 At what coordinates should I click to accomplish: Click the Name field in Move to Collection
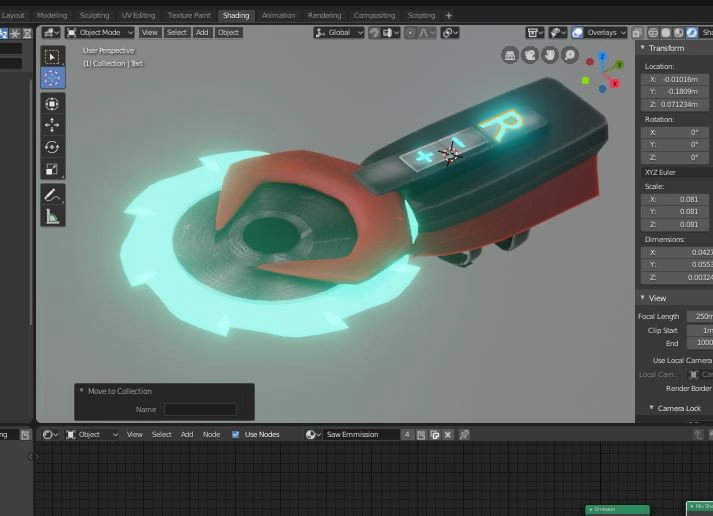pyautogui.click(x=200, y=409)
